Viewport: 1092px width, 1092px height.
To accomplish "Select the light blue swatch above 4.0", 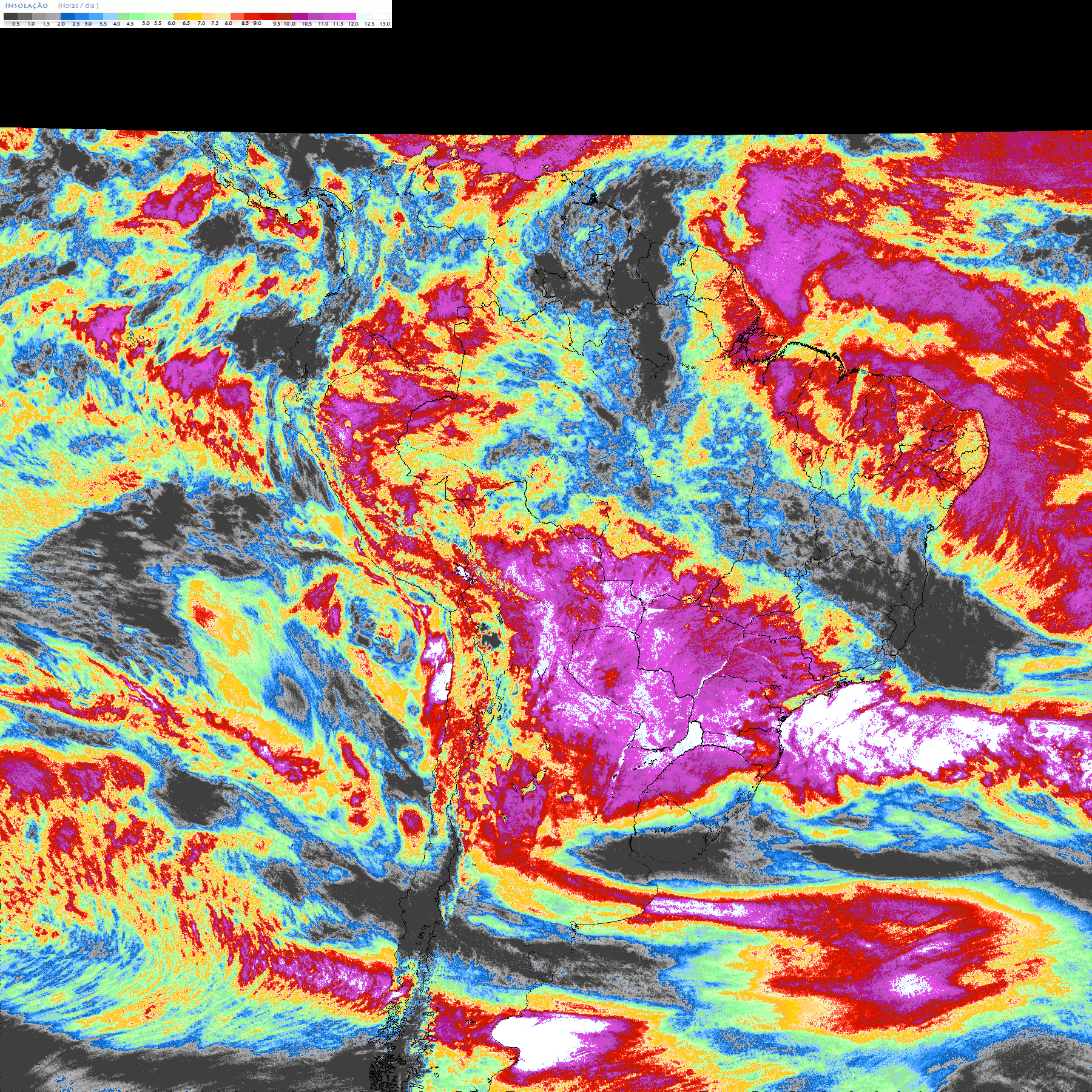I will point(110,16).
